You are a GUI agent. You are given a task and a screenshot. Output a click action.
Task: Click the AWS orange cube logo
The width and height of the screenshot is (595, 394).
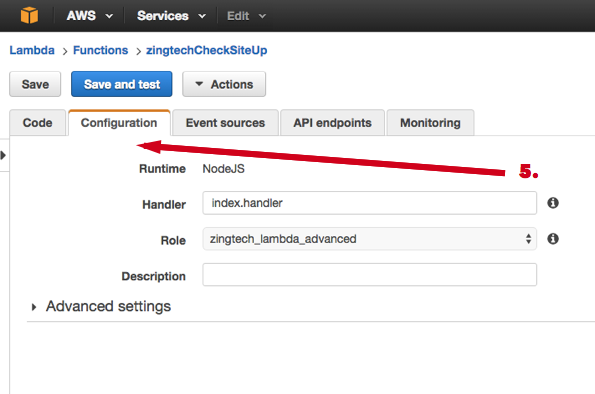coord(29,16)
